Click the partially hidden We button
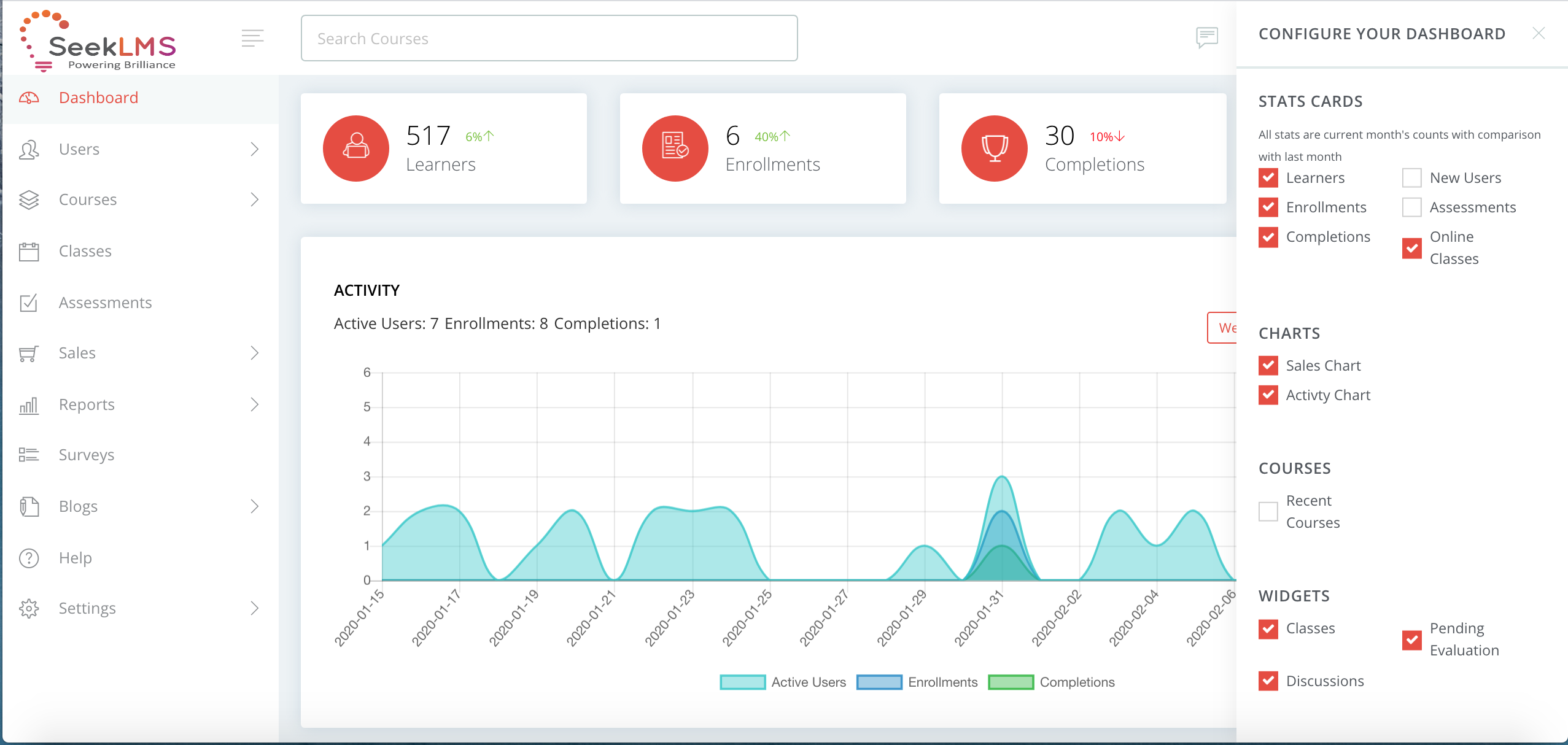The height and width of the screenshot is (745, 1568). click(1222, 328)
